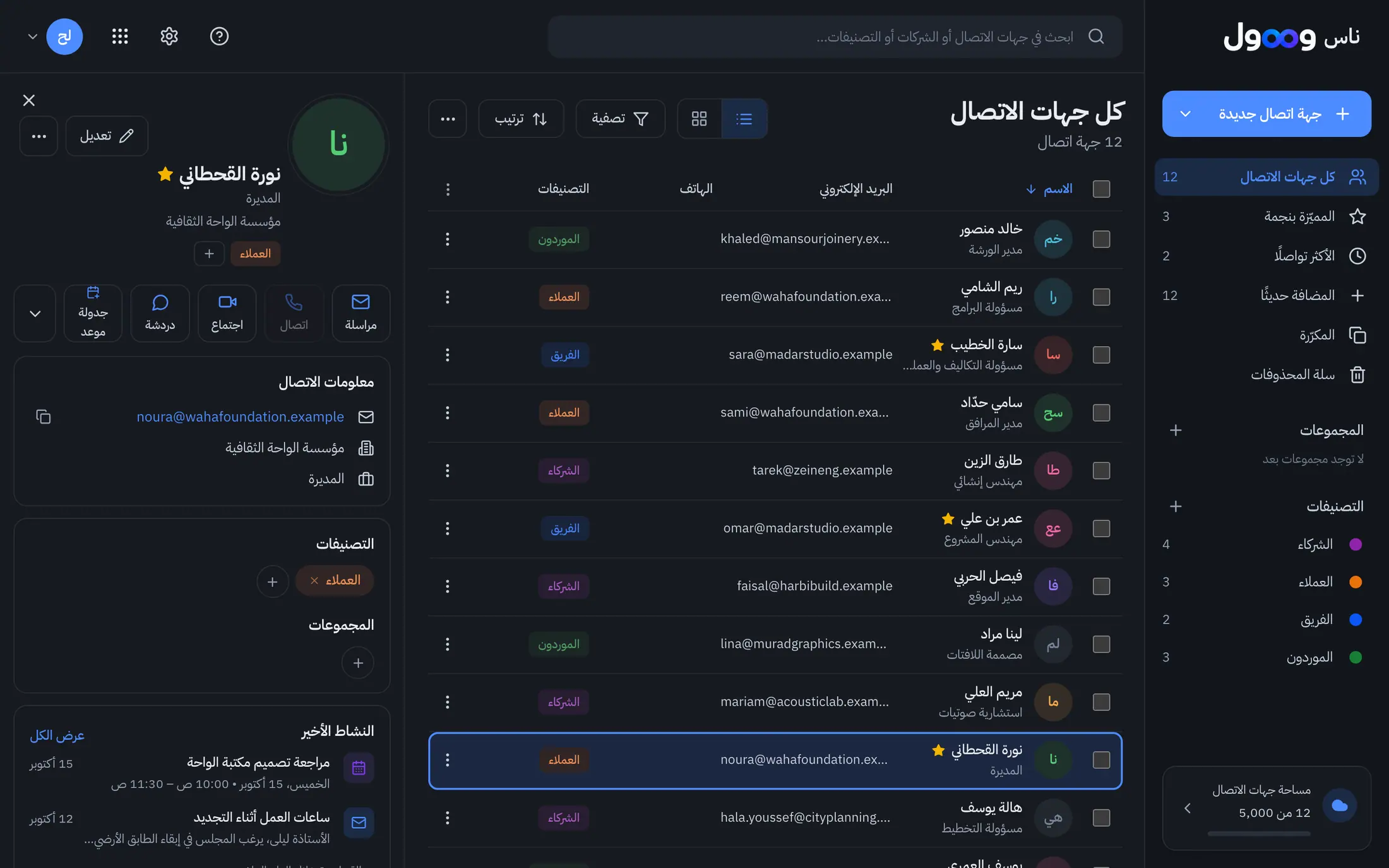Viewport: 1389px width, 868px height.
Task: Open more options in detail panel header
Action: pyautogui.click(x=39, y=136)
